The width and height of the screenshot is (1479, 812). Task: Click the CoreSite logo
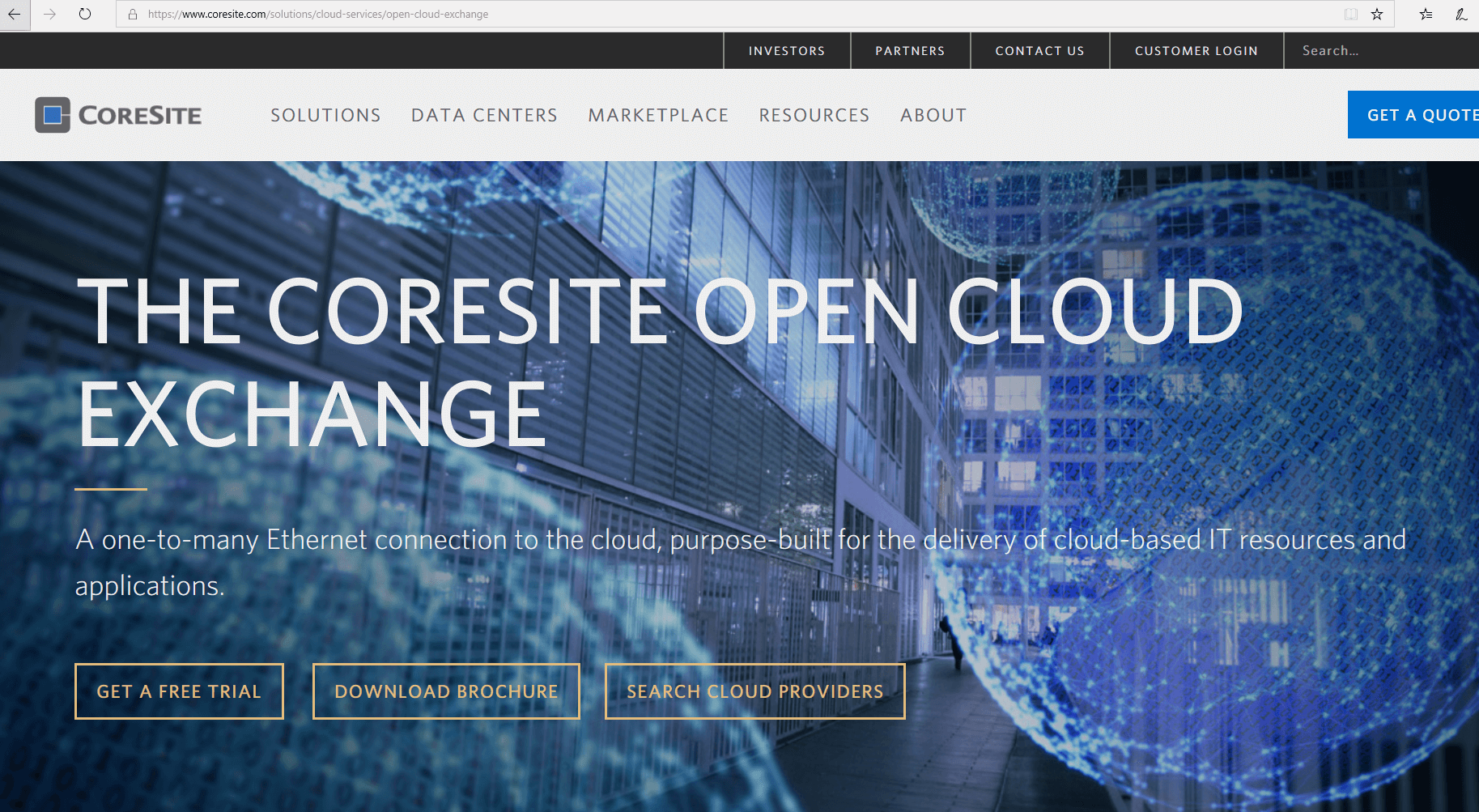[118, 114]
